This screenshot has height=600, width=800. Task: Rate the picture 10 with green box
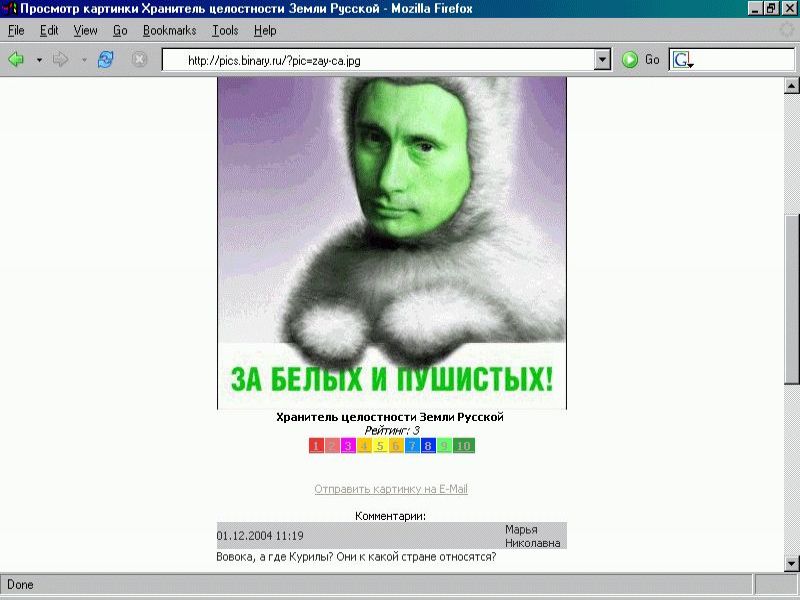pos(464,446)
